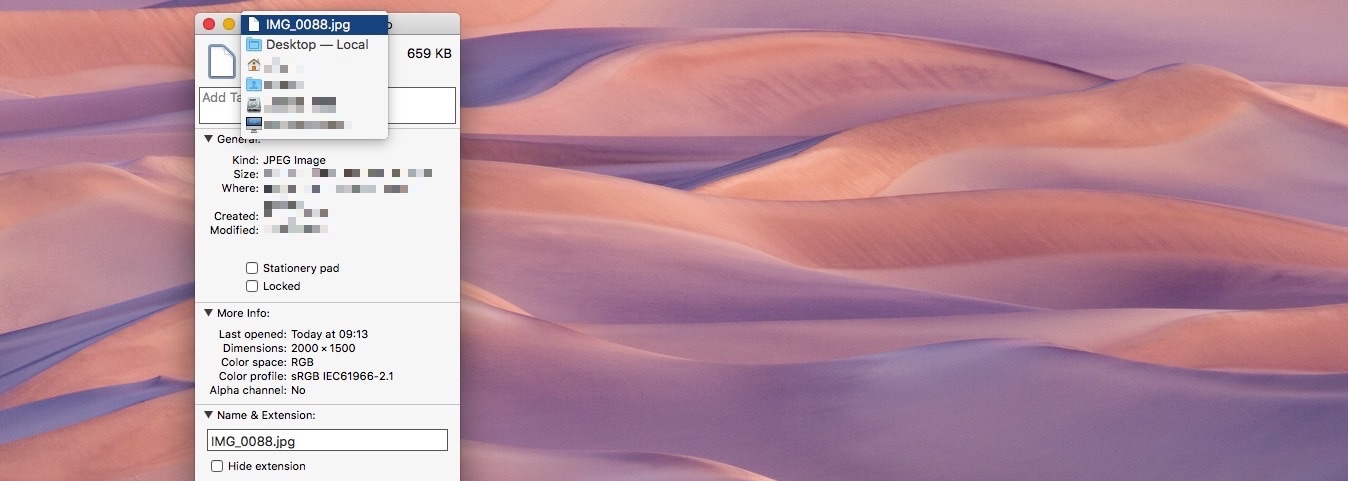Click the blank document preview icon in header

point(221,61)
